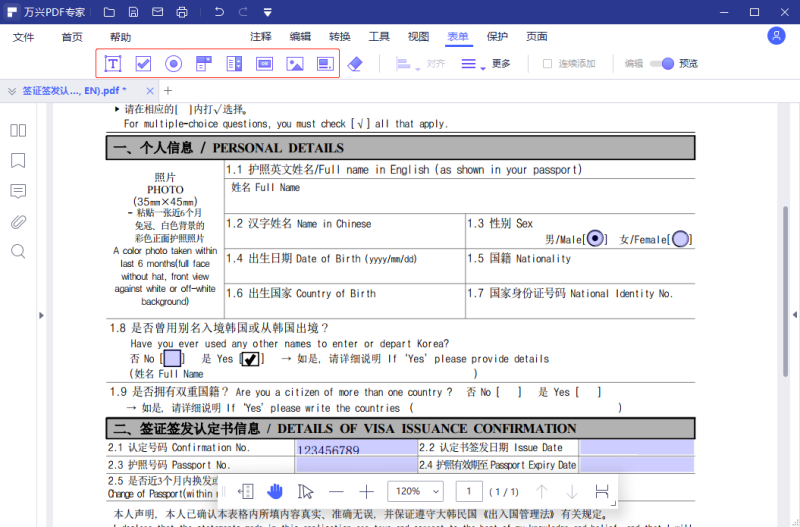Uncheck the 是 Yes box for question 1.8
This screenshot has height=527, width=800.
tap(250, 359)
